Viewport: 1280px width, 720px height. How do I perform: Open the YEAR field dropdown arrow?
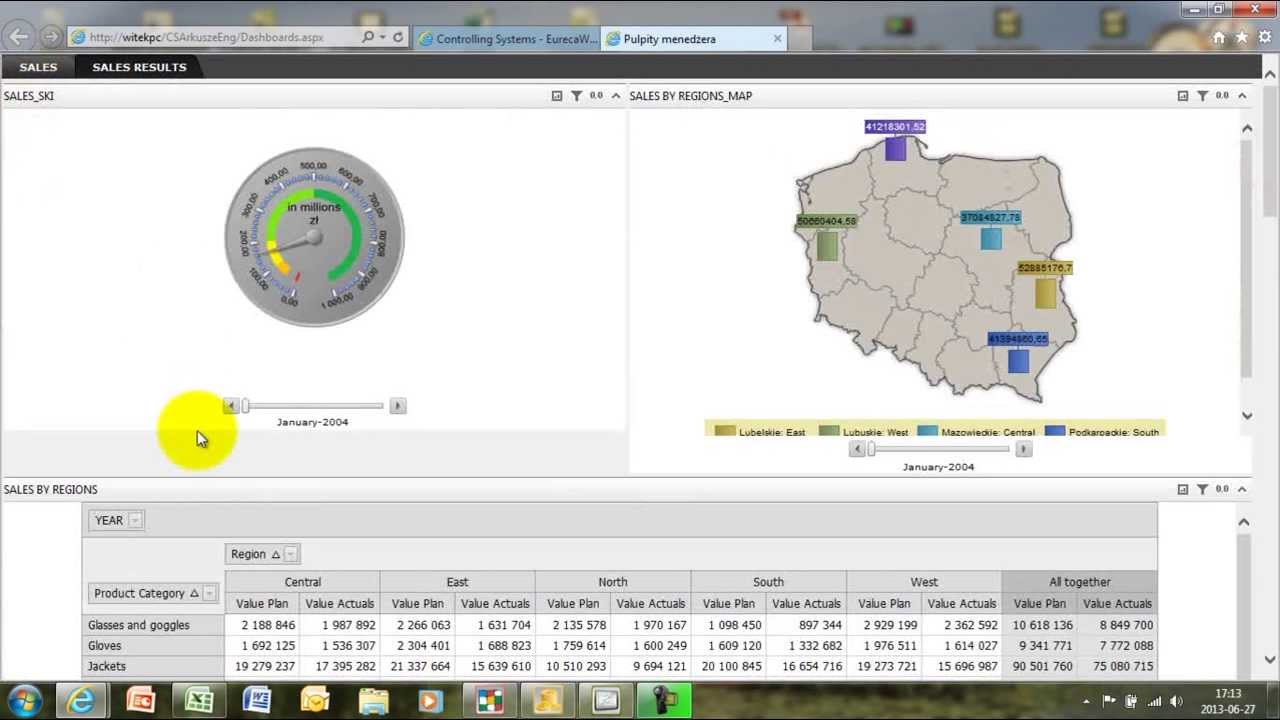point(135,520)
